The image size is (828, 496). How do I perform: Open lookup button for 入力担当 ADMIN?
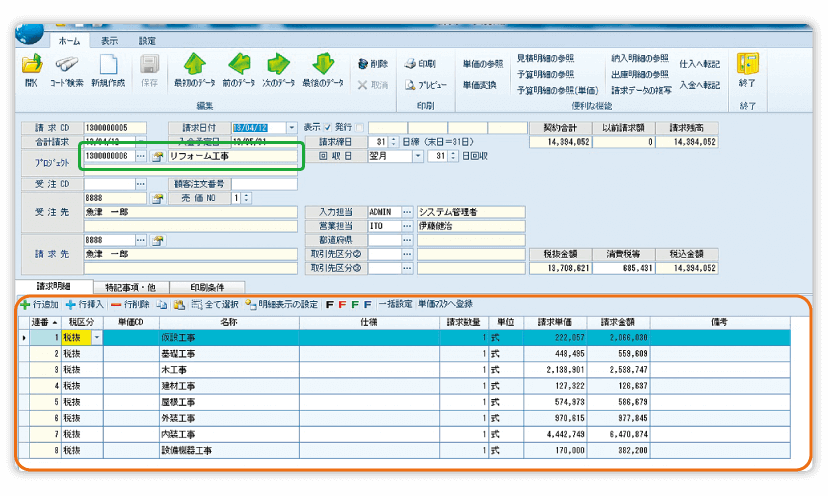(x=407, y=212)
